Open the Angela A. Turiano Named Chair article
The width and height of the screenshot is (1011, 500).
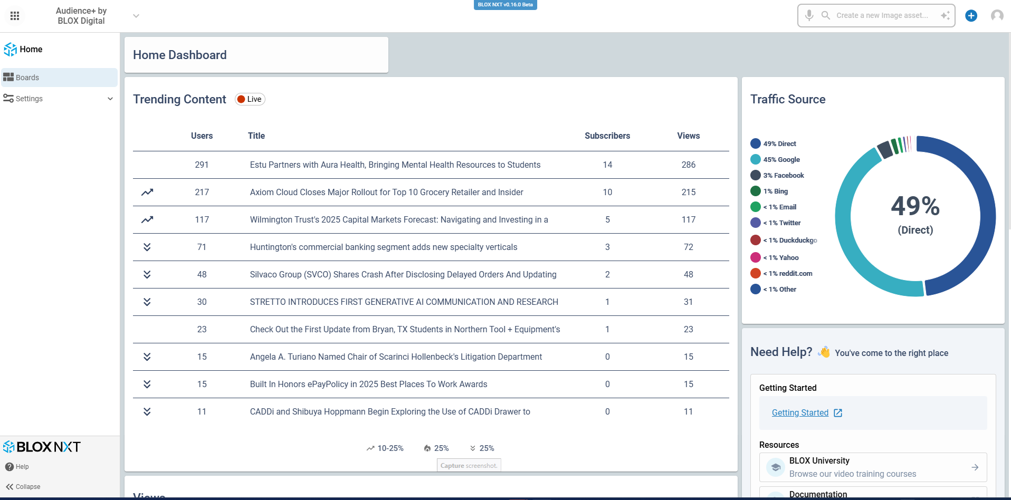pyautogui.click(x=396, y=357)
